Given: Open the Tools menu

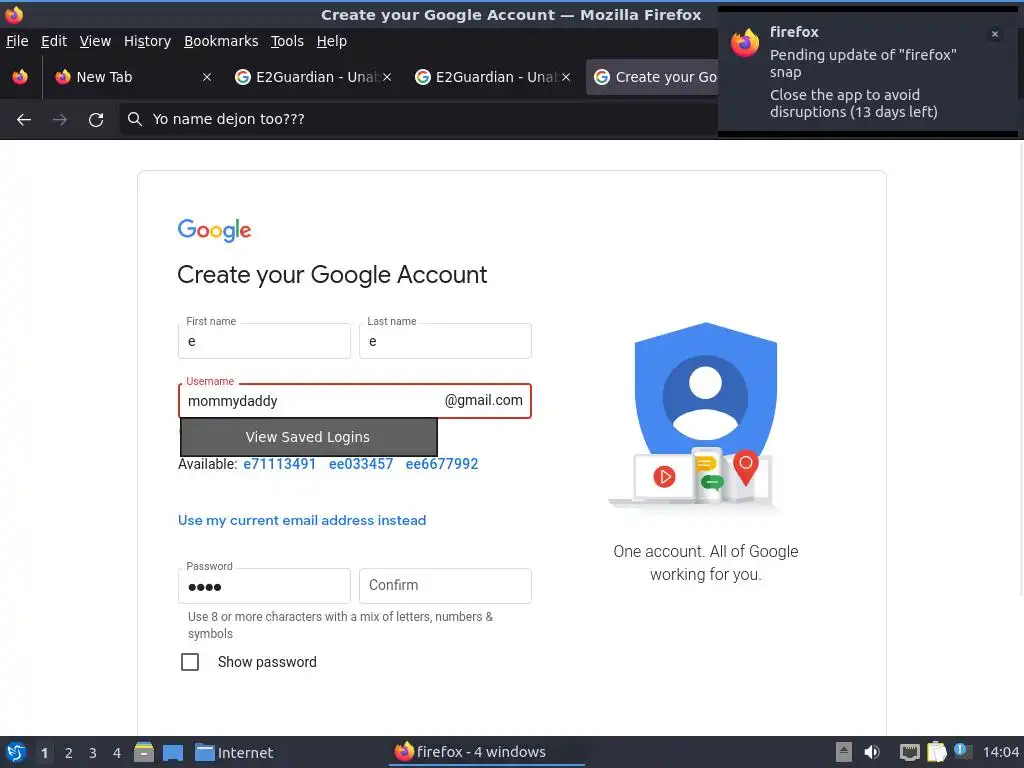Looking at the screenshot, I should click(x=287, y=41).
